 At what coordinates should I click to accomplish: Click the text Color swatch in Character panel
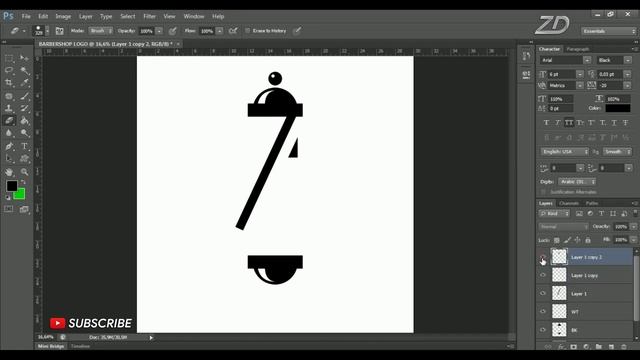click(x=618, y=108)
